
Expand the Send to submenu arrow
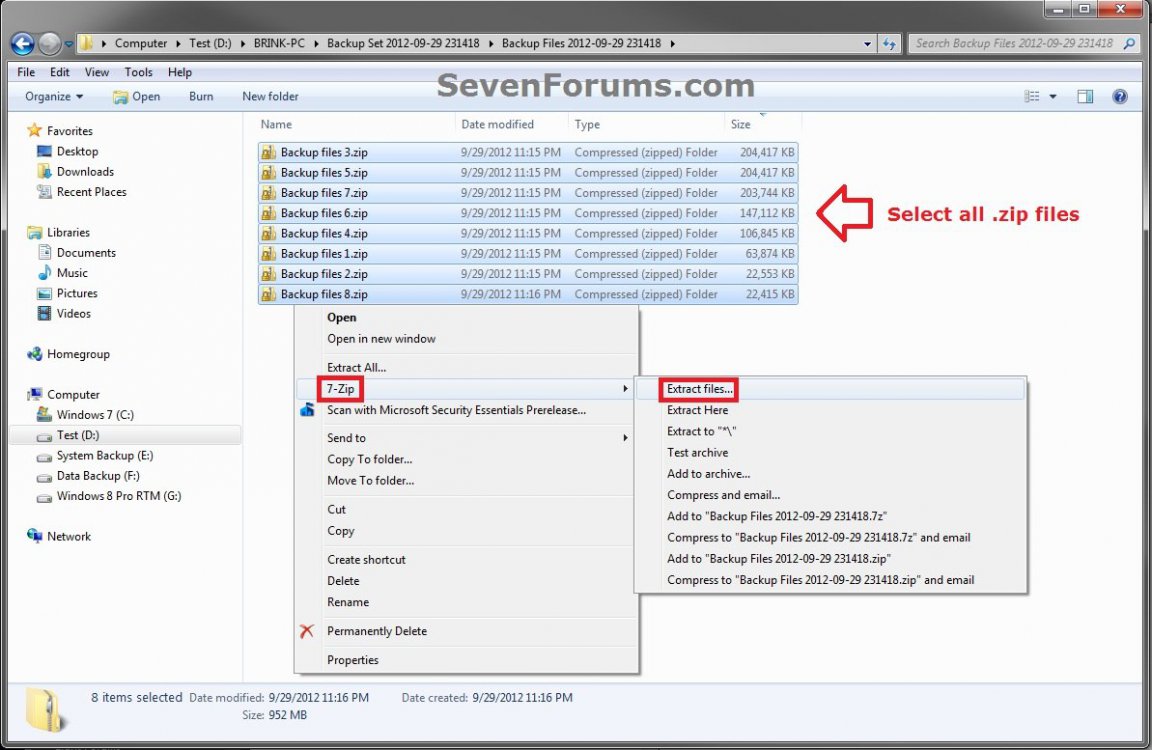tap(626, 437)
